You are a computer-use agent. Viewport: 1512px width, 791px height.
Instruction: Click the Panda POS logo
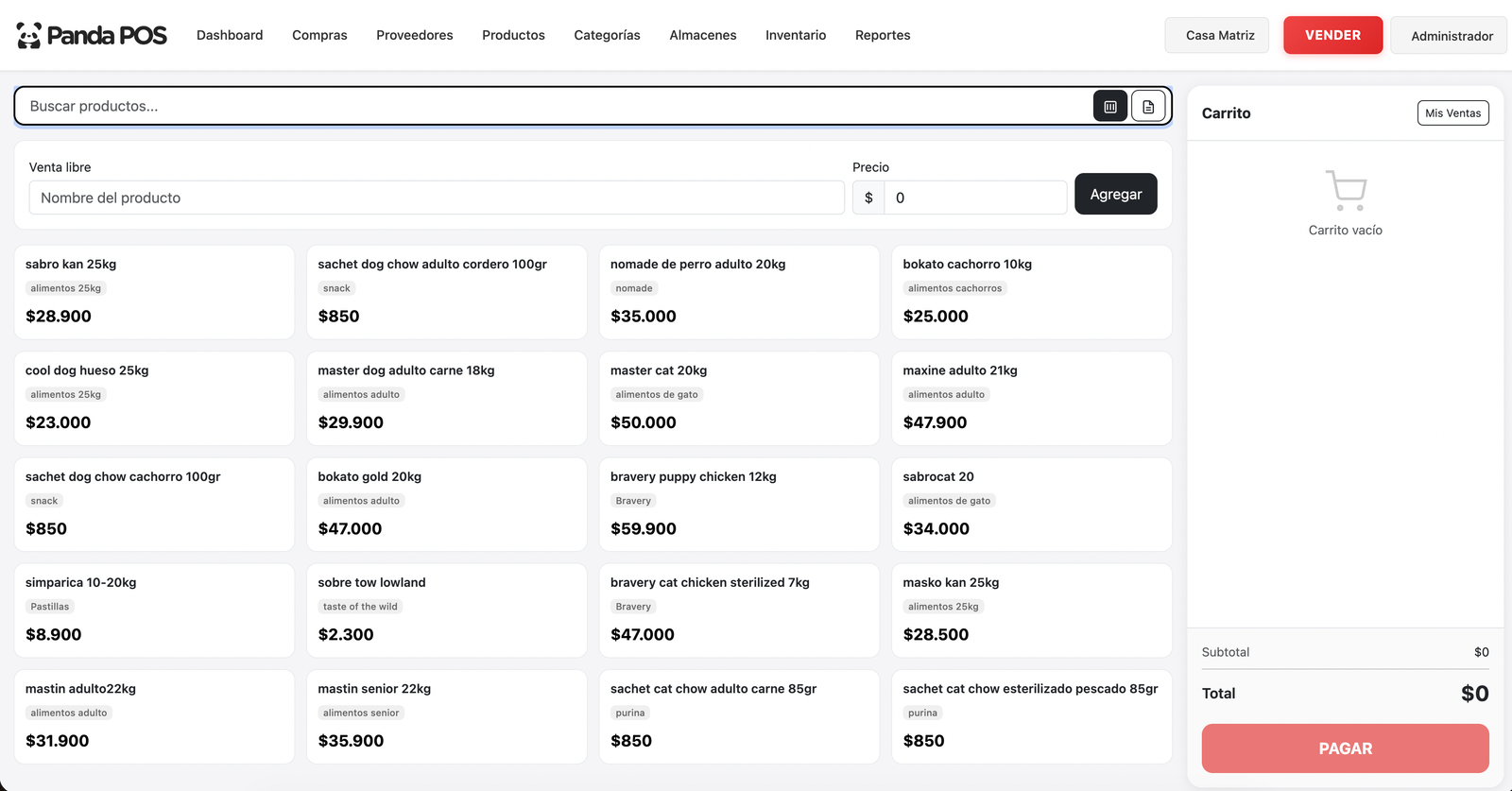pyautogui.click(x=92, y=36)
